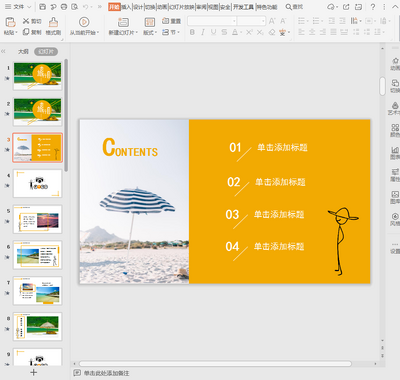Click the Copy (复制) button
400x380 pixels.
32,32
